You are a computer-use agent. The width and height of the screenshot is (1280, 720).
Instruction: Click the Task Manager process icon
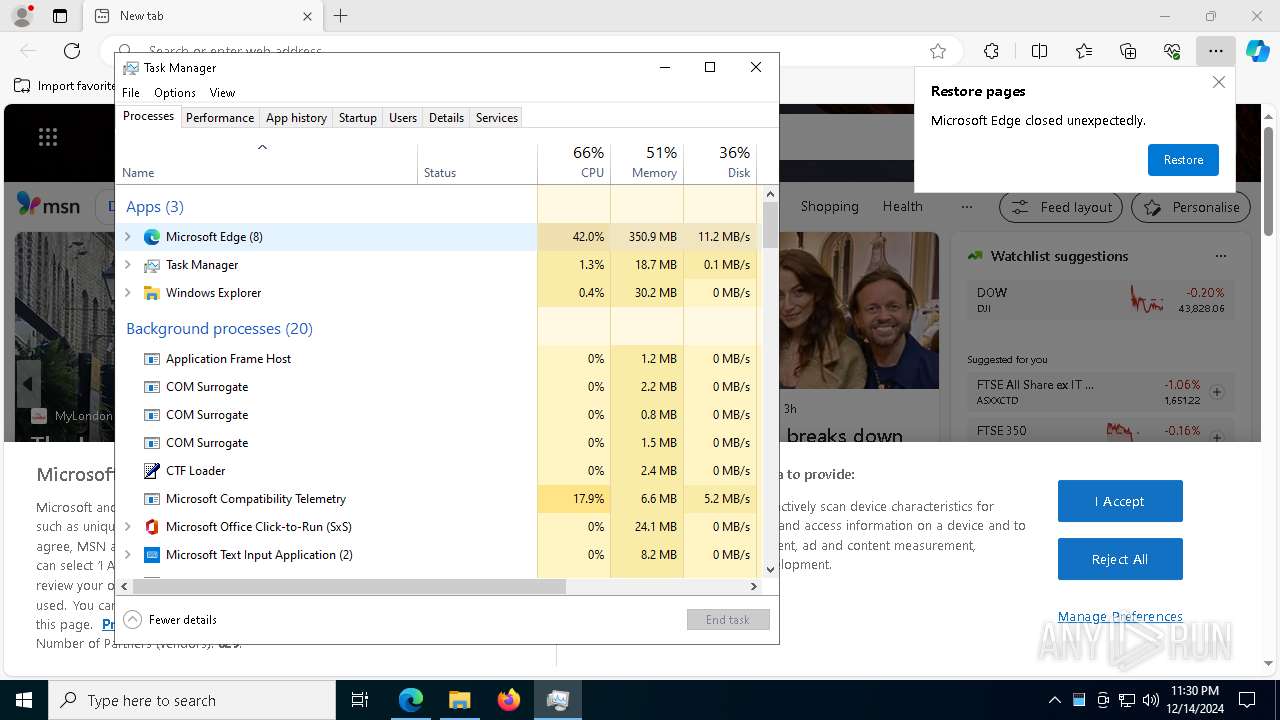[x=152, y=265]
